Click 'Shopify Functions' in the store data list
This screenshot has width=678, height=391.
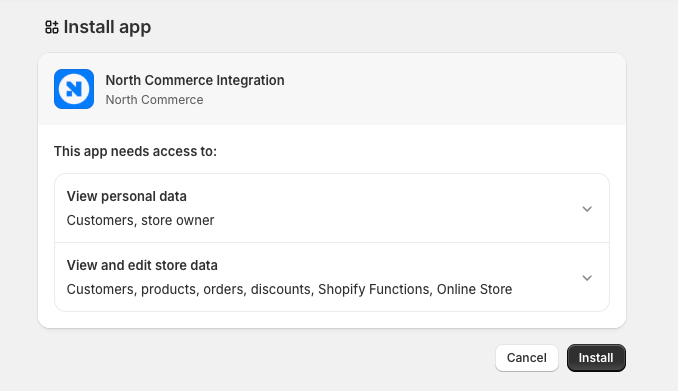(x=375, y=289)
